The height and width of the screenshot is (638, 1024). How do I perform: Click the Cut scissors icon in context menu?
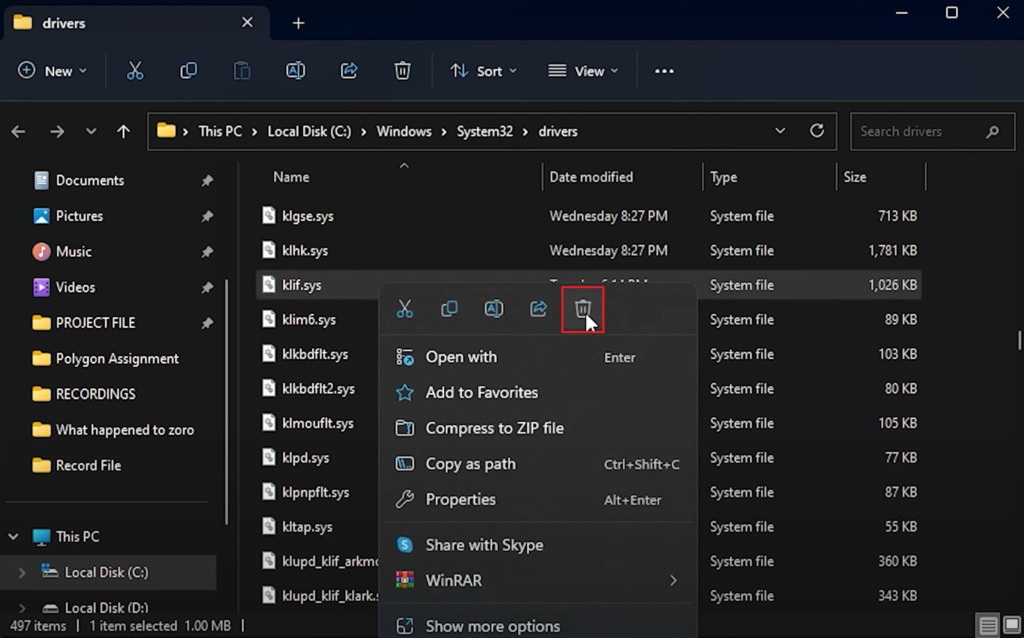(x=405, y=309)
